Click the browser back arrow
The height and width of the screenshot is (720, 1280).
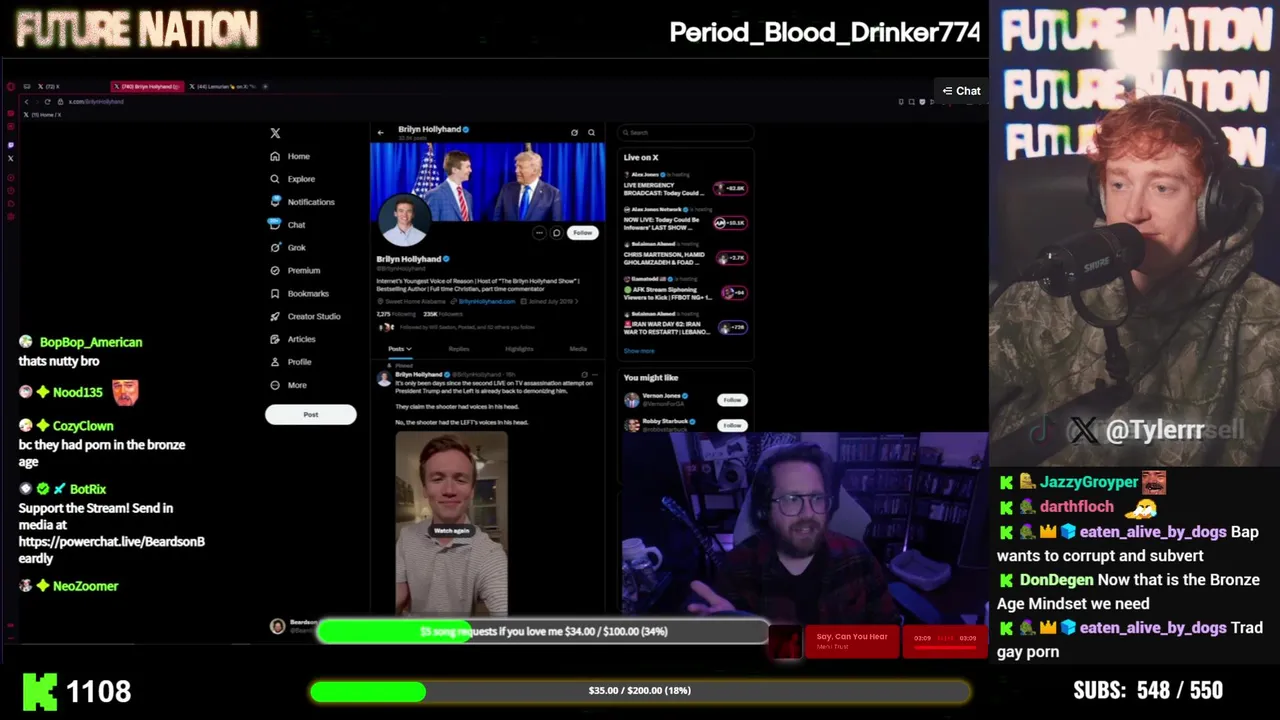27,102
